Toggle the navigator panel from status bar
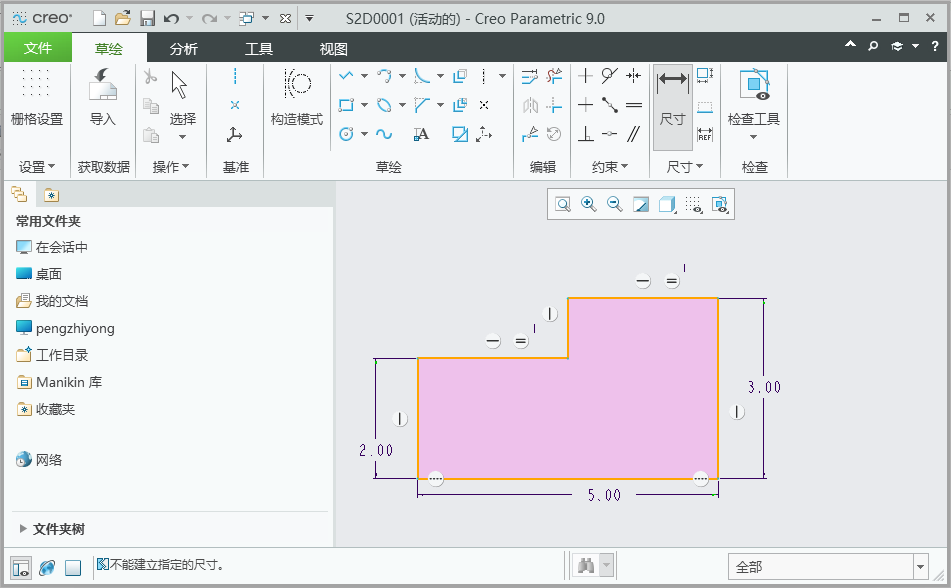 pyautogui.click(x=21, y=567)
